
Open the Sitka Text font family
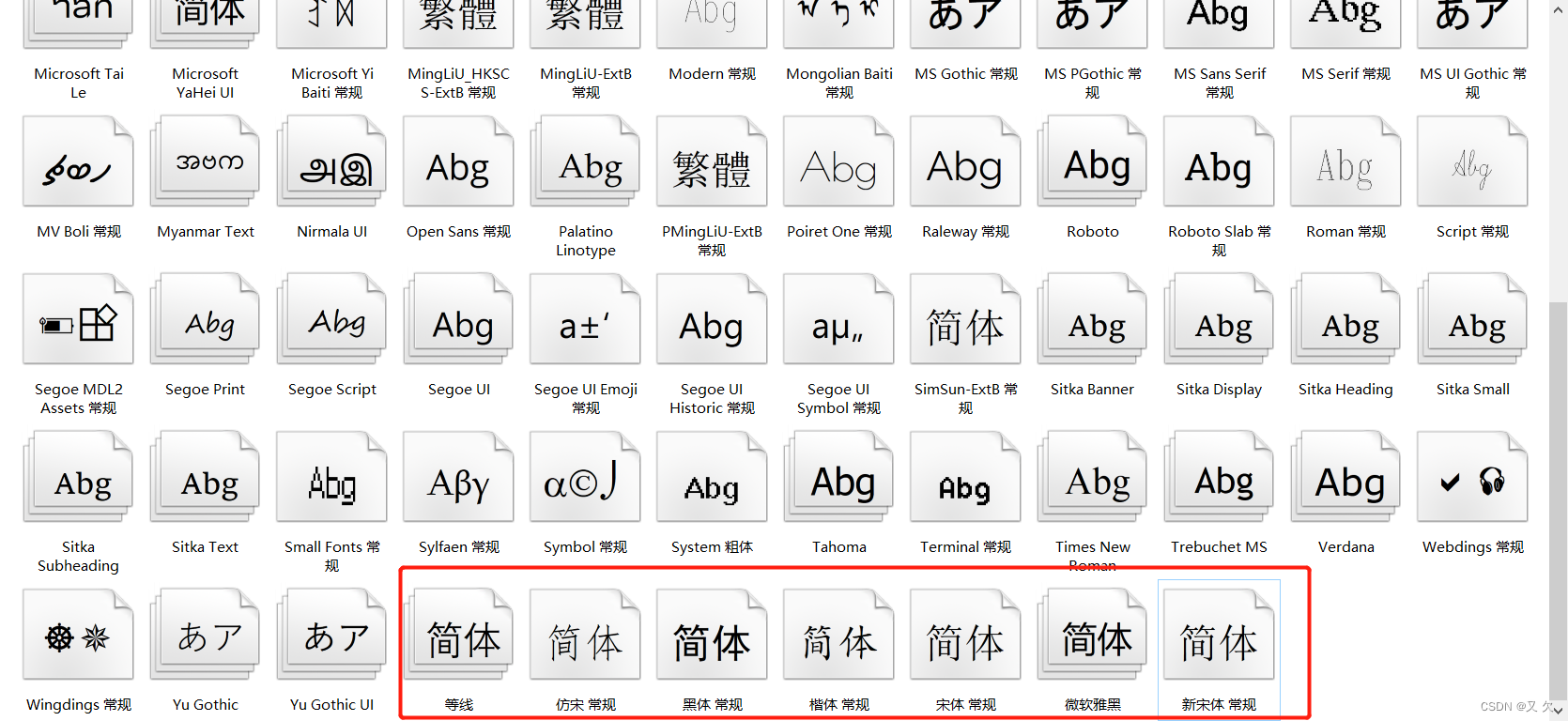click(x=205, y=476)
